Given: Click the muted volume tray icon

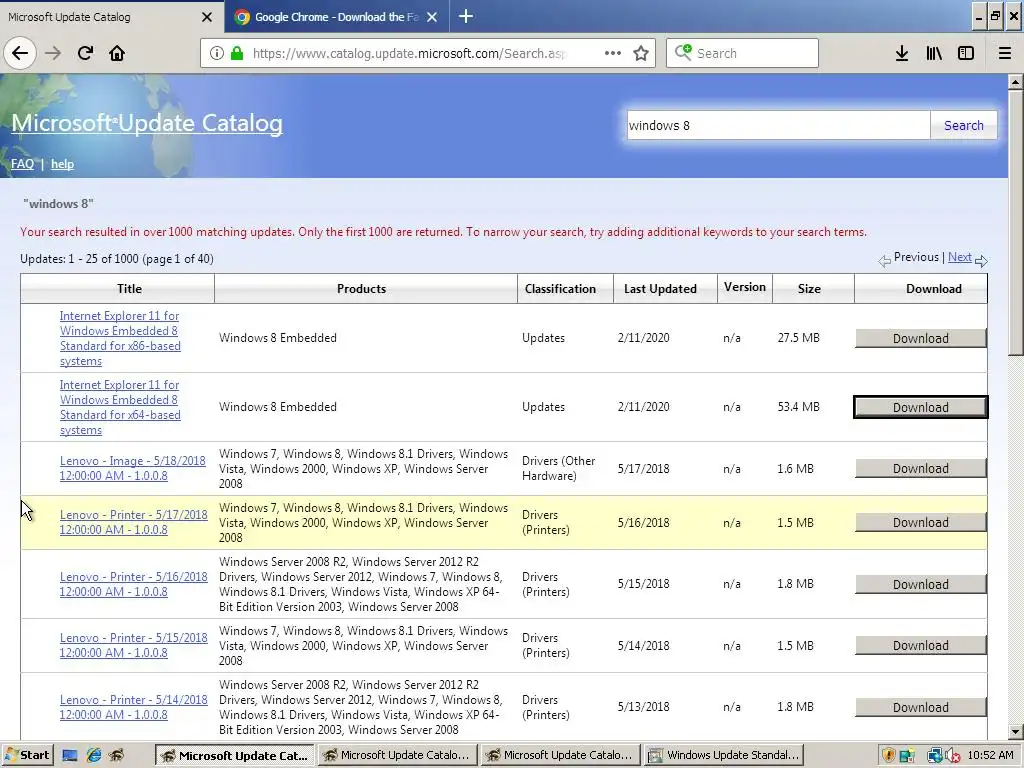Looking at the screenshot, I should (952, 756).
